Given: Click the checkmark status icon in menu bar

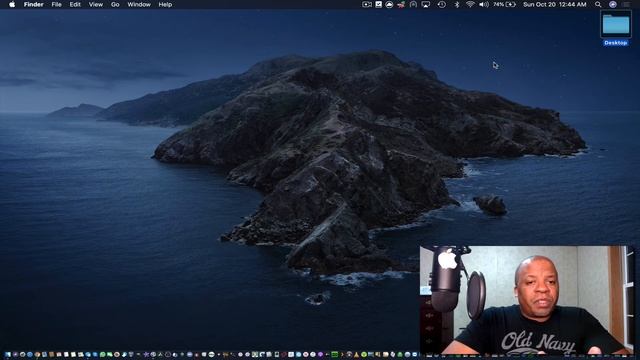Looking at the screenshot, I should tap(379, 4).
